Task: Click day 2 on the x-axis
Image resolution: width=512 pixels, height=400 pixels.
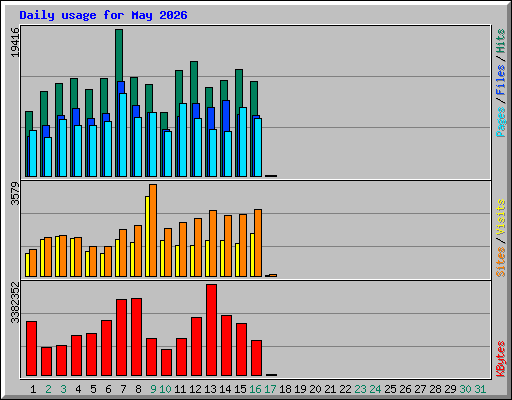Action: click(48, 389)
